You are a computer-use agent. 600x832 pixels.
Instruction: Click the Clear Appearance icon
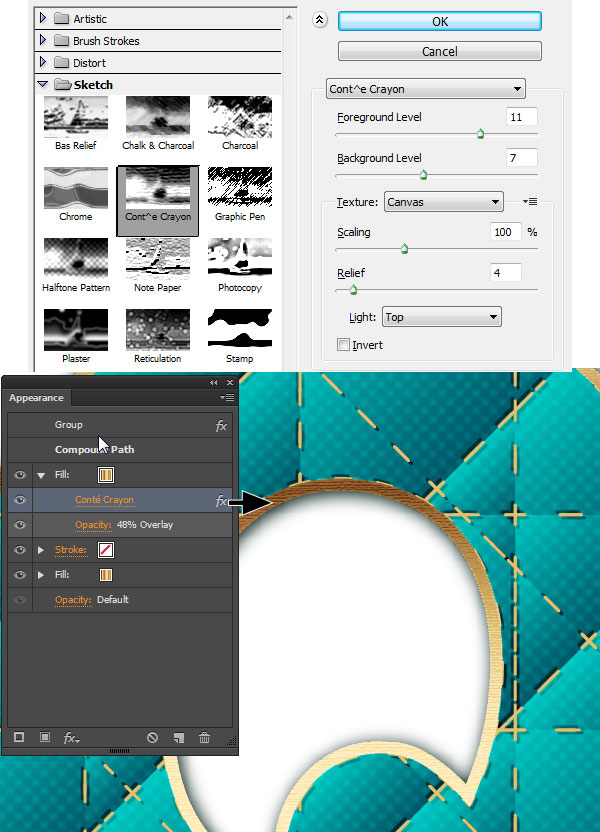(x=152, y=738)
